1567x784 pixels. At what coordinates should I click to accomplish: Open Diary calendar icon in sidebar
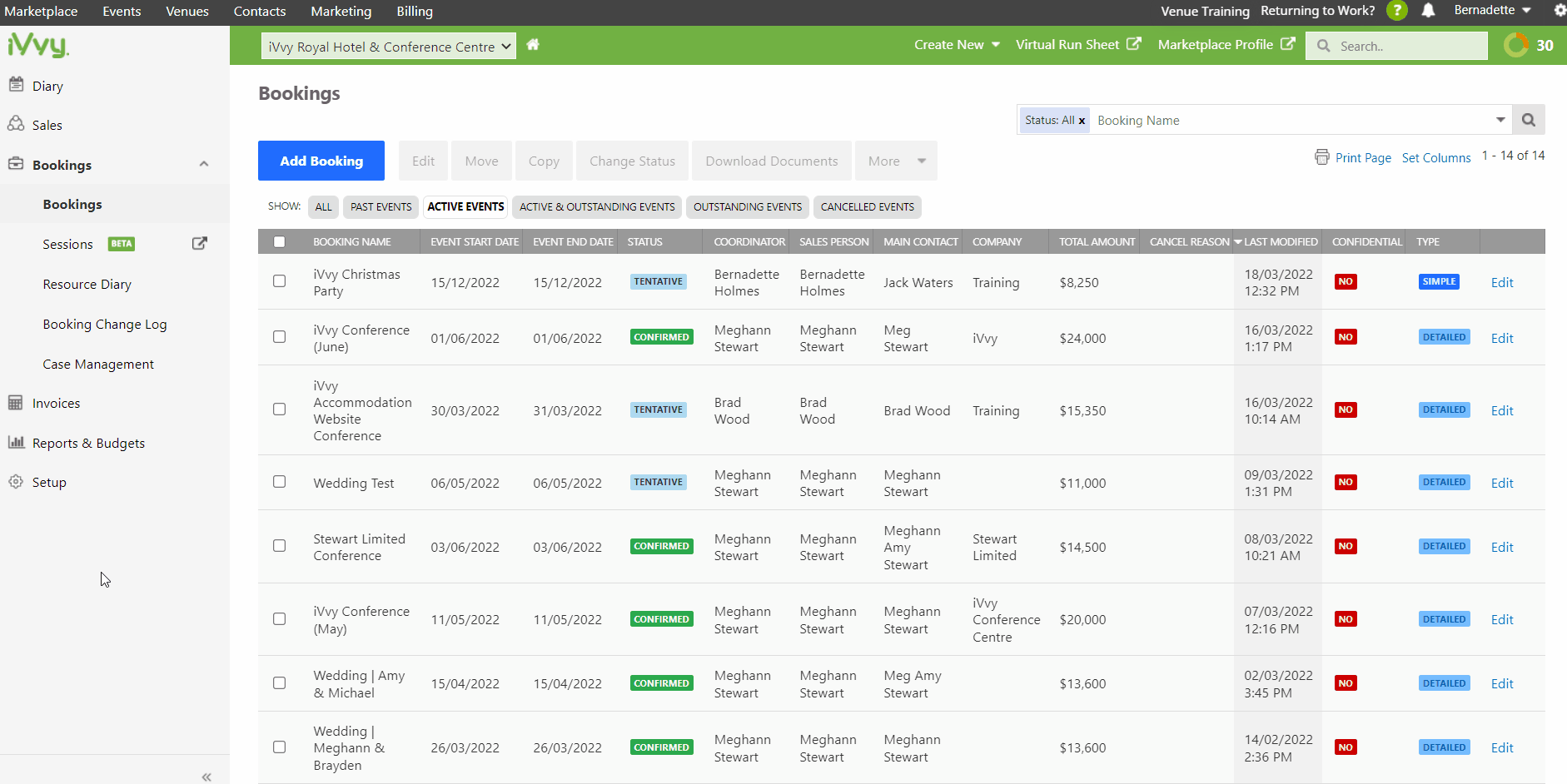click(x=16, y=84)
